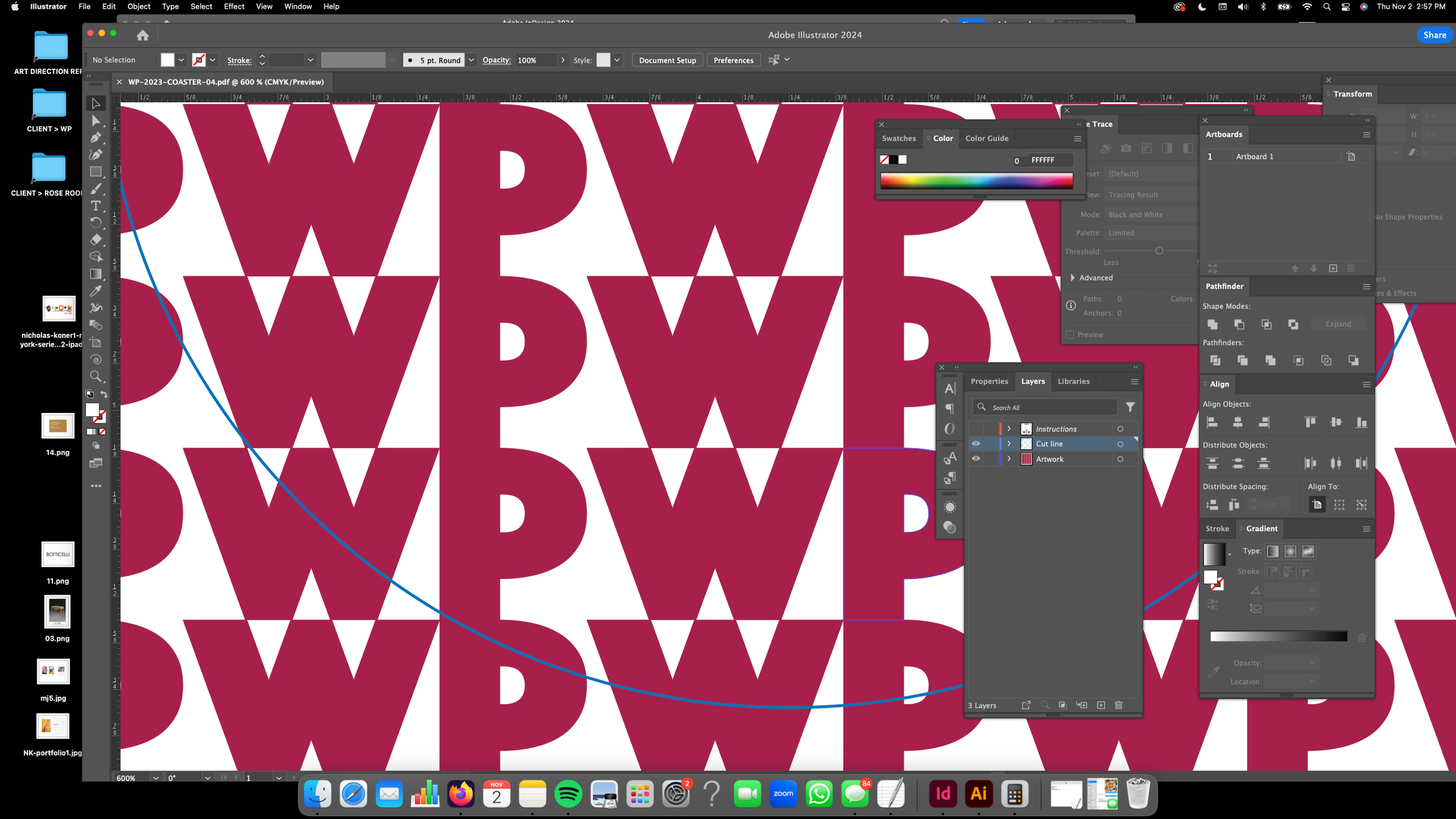Image resolution: width=1456 pixels, height=819 pixels.
Task: Expand the Instructions layer chevron
Action: 1009,428
